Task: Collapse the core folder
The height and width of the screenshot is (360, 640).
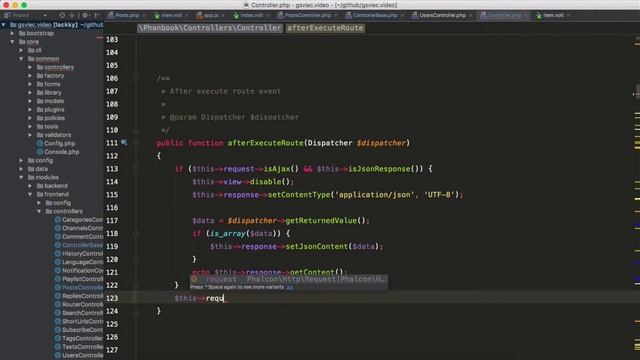Action: pyautogui.click(x=13, y=42)
